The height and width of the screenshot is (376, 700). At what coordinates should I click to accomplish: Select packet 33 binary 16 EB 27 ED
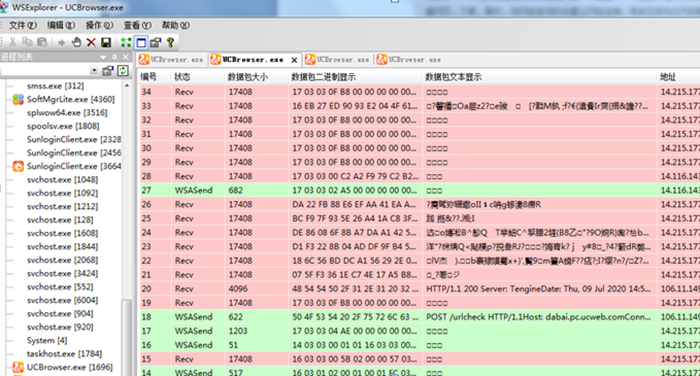pyautogui.click(x=355, y=106)
